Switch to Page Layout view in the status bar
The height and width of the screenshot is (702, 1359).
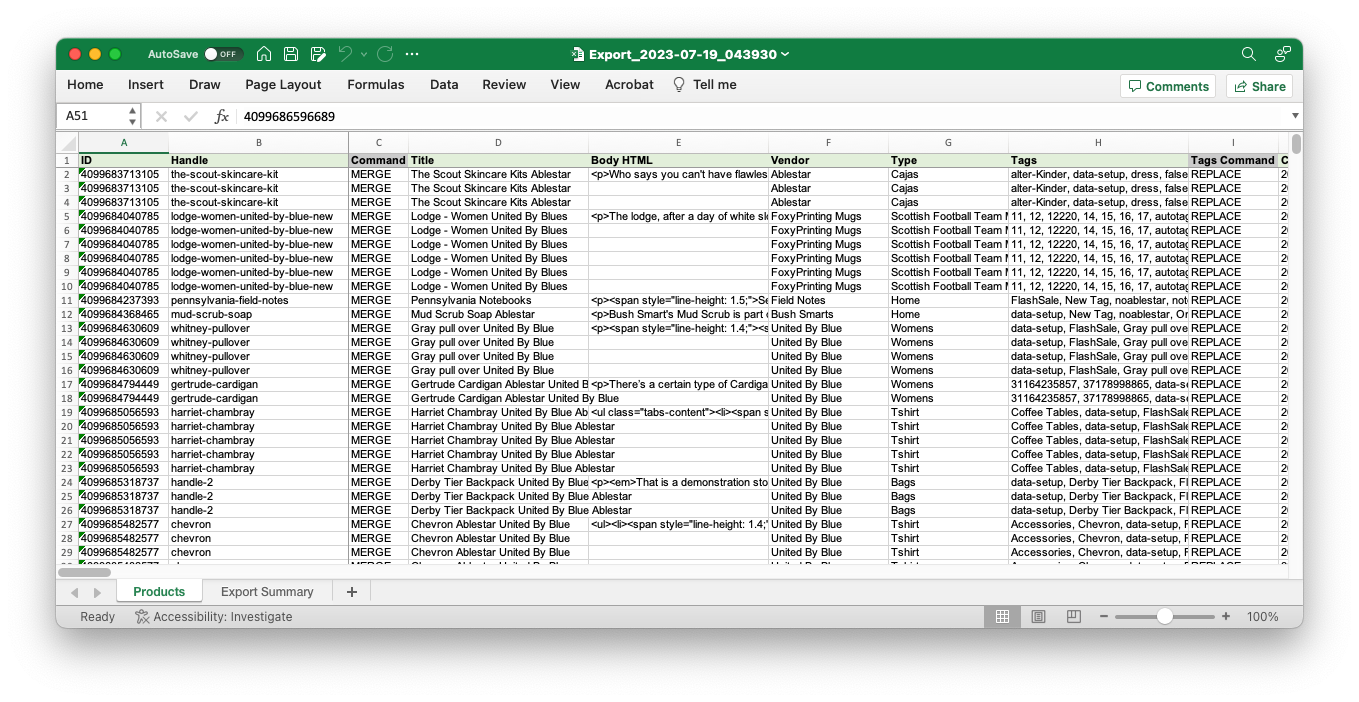pyautogui.click(x=1038, y=617)
